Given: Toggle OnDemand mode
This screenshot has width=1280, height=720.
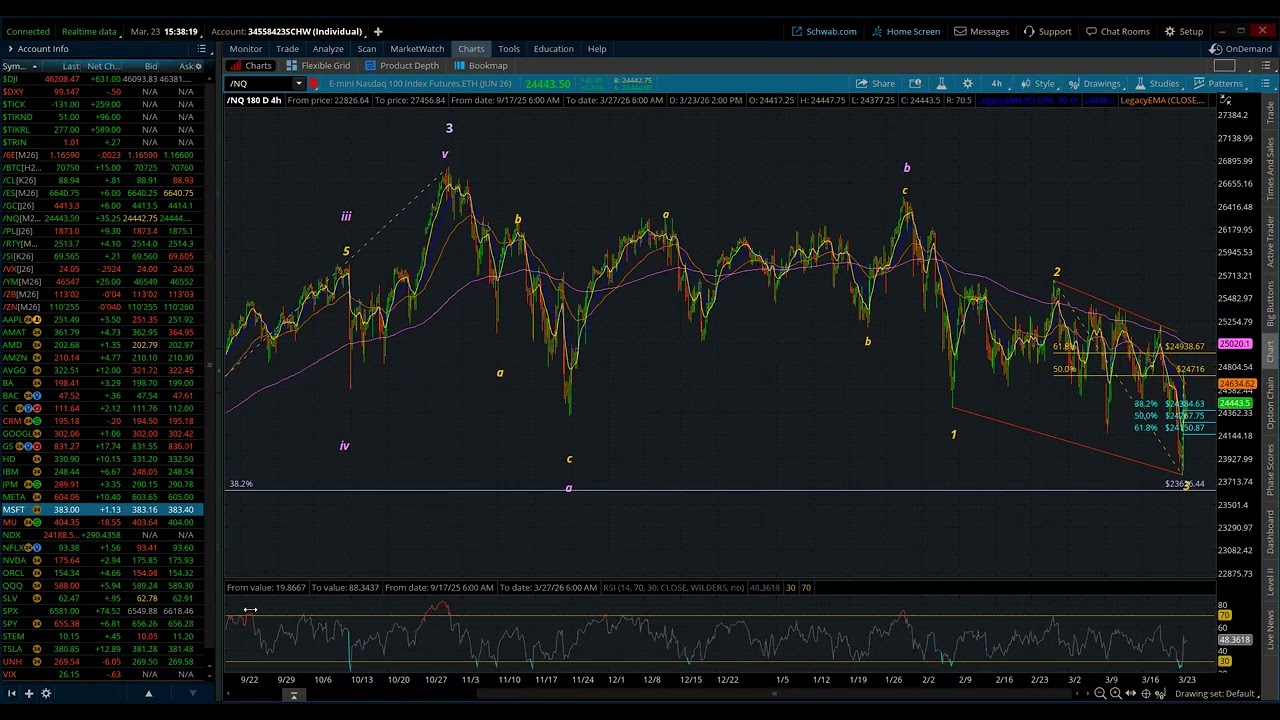Looking at the screenshot, I should 1240,48.
